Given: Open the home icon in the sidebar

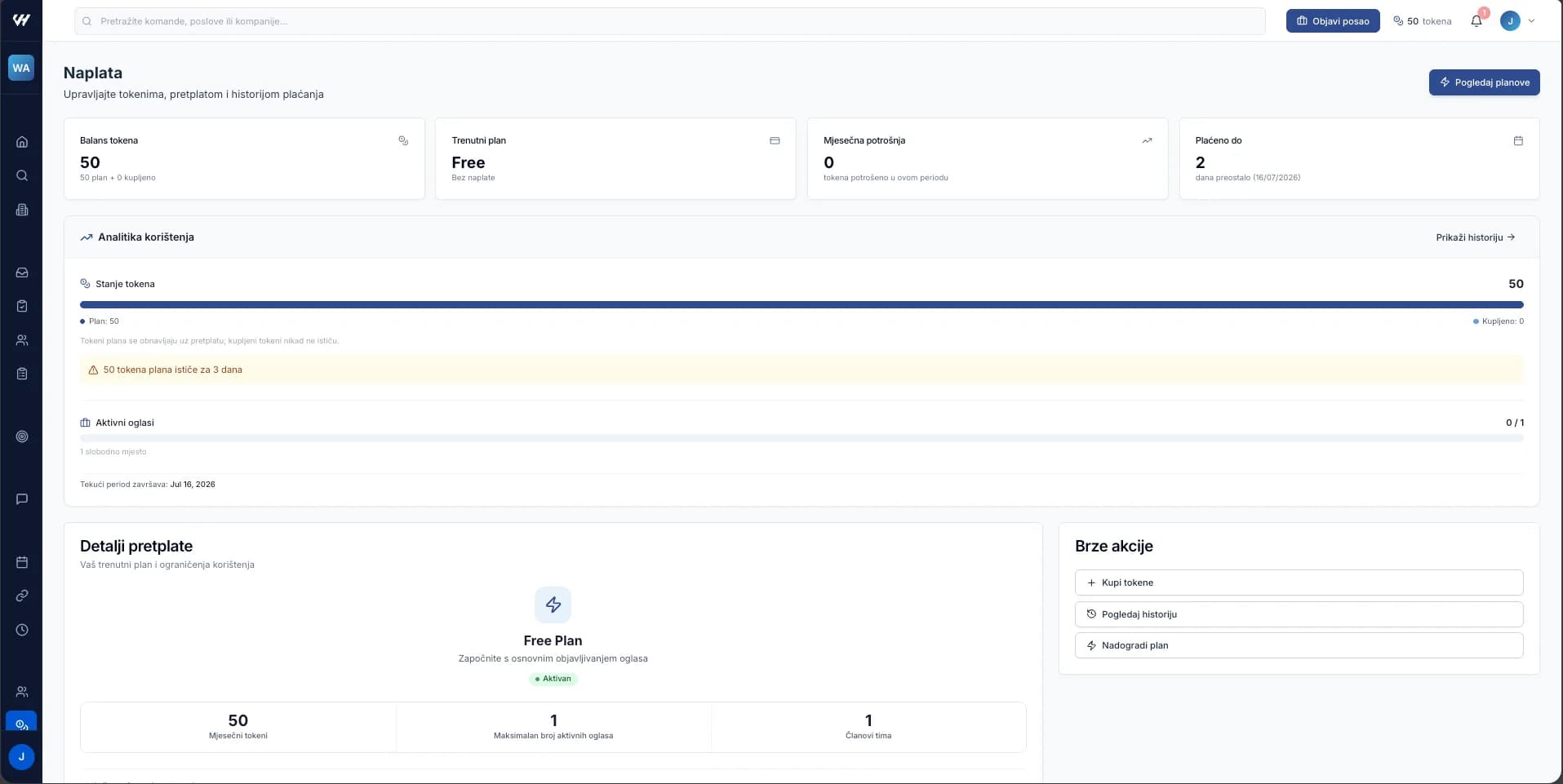Looking at the screenshot, I should click(22, 142).
